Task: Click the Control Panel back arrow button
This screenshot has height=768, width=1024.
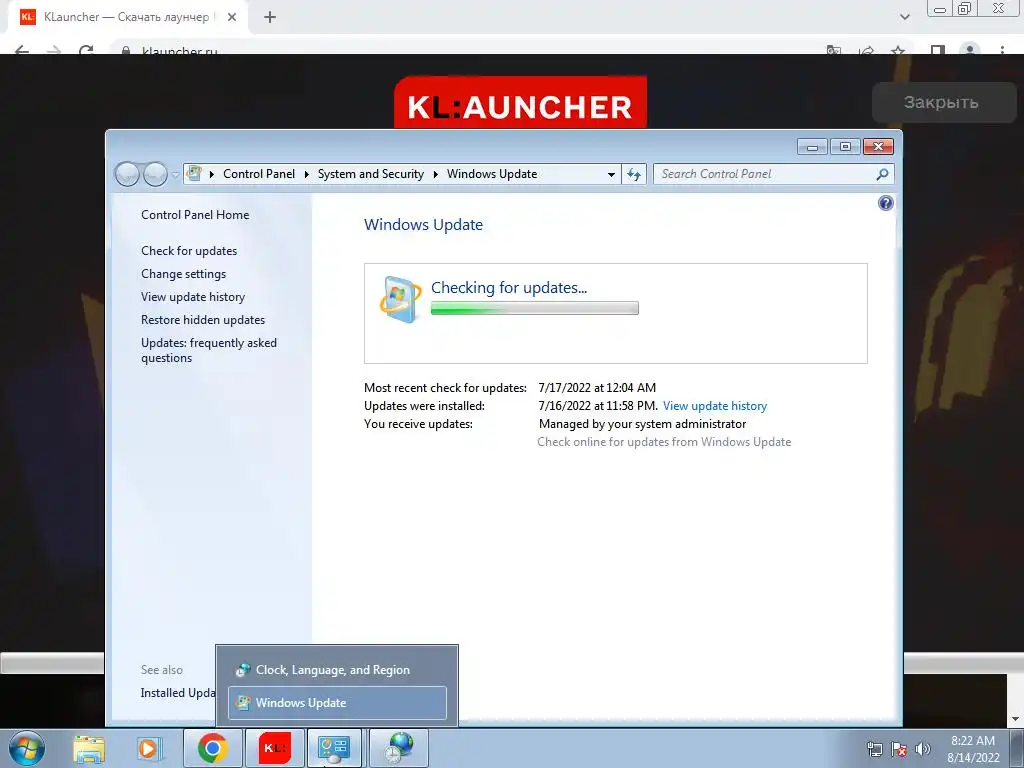Action: pos(127,174)
